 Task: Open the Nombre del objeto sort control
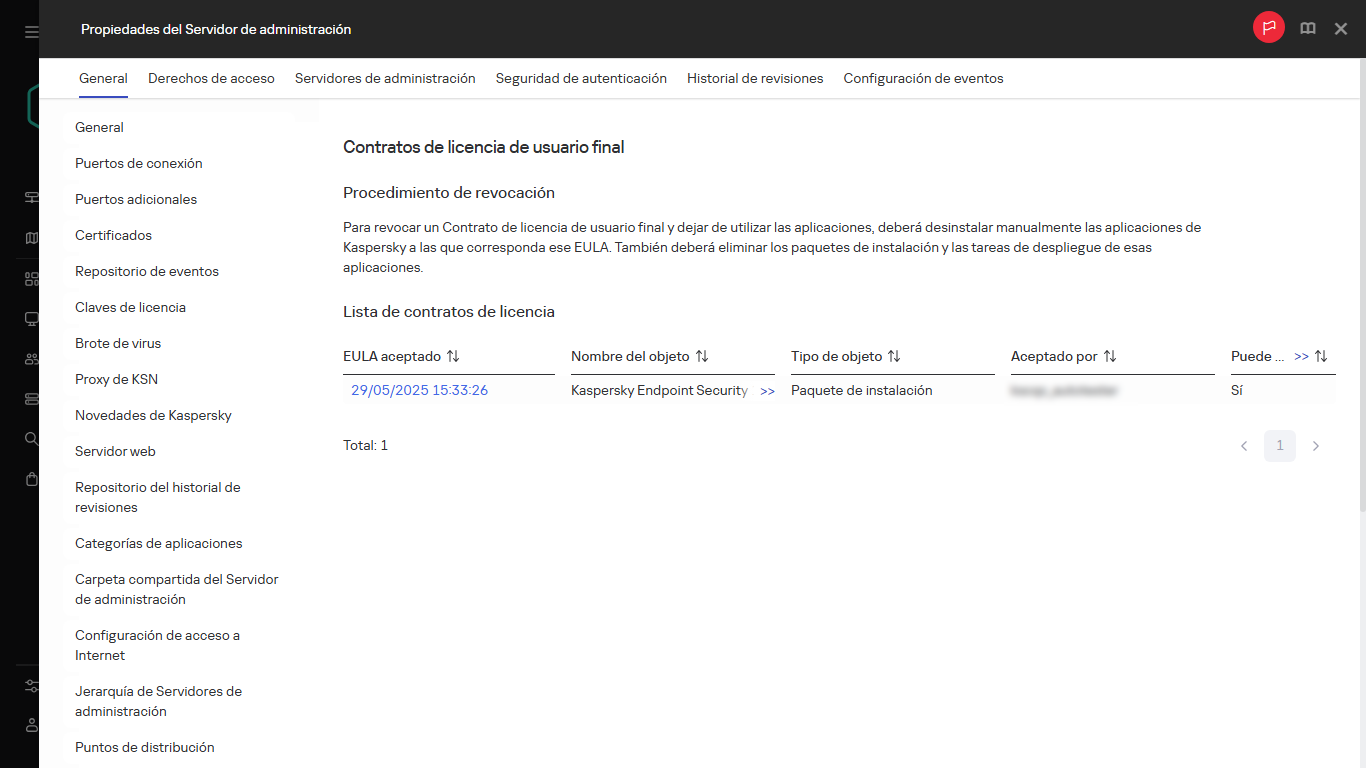coord(703,356)
